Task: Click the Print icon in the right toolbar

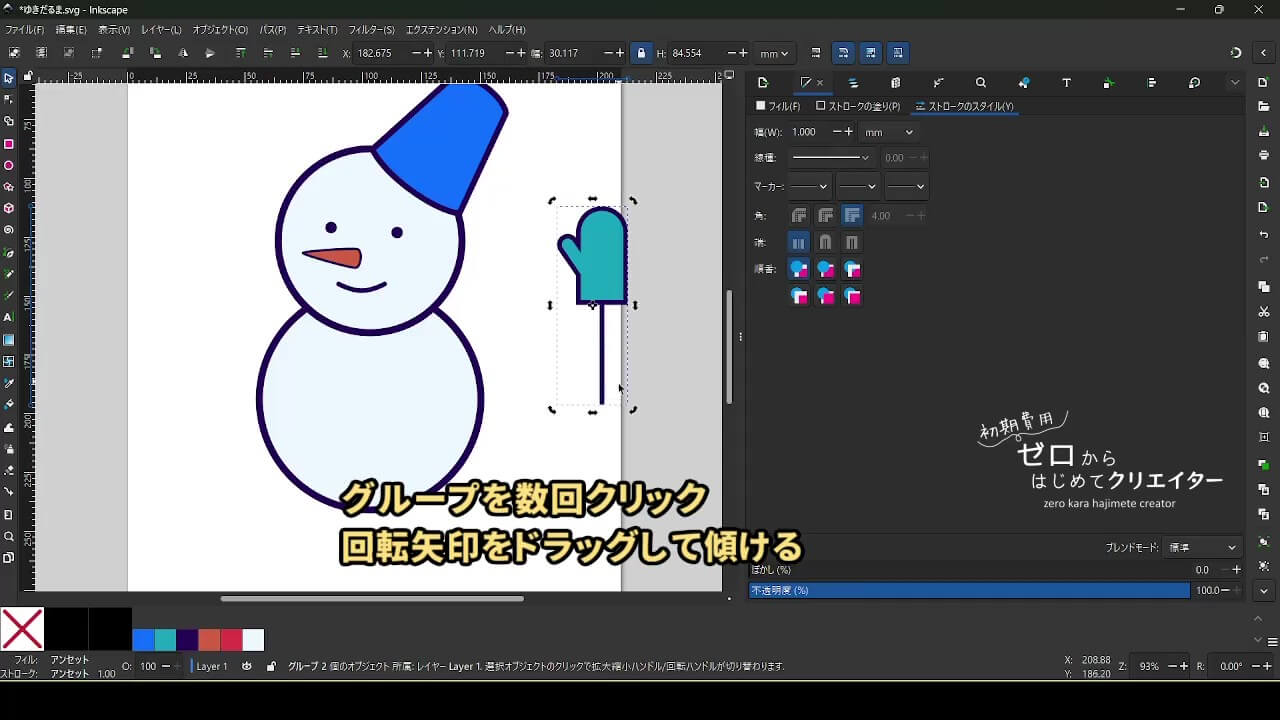Action: [x=1264, y=155]
